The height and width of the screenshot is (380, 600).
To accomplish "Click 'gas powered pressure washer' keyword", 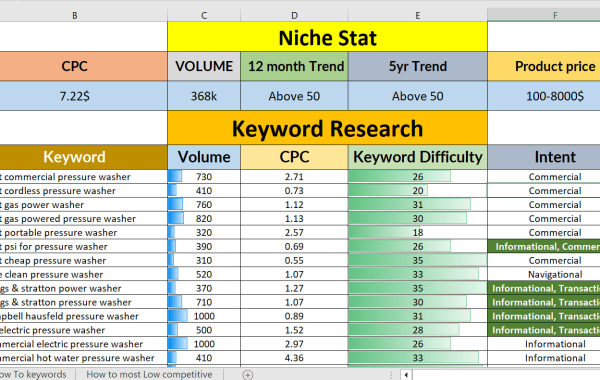I will click(83, 219).
